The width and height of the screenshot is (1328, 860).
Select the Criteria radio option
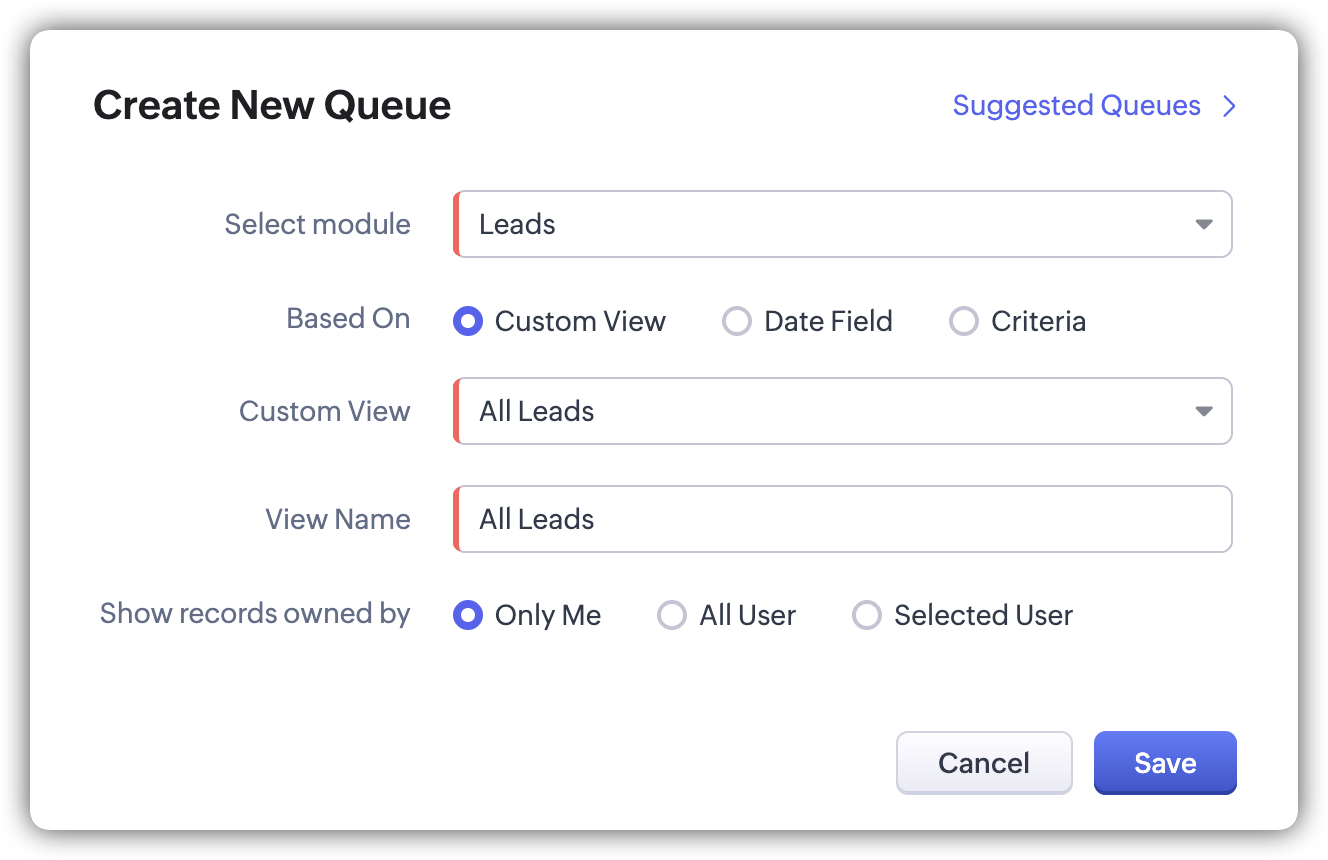click(964, 321)
